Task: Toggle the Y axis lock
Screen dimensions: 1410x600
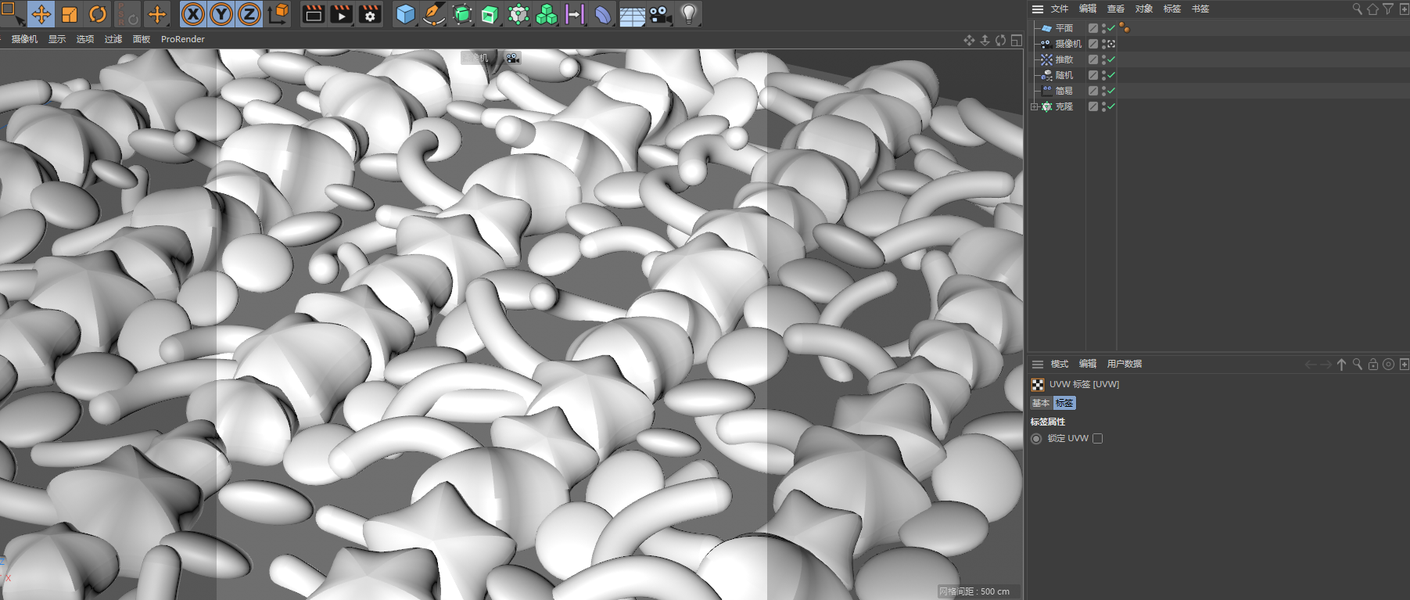Action: click(221, 14)
